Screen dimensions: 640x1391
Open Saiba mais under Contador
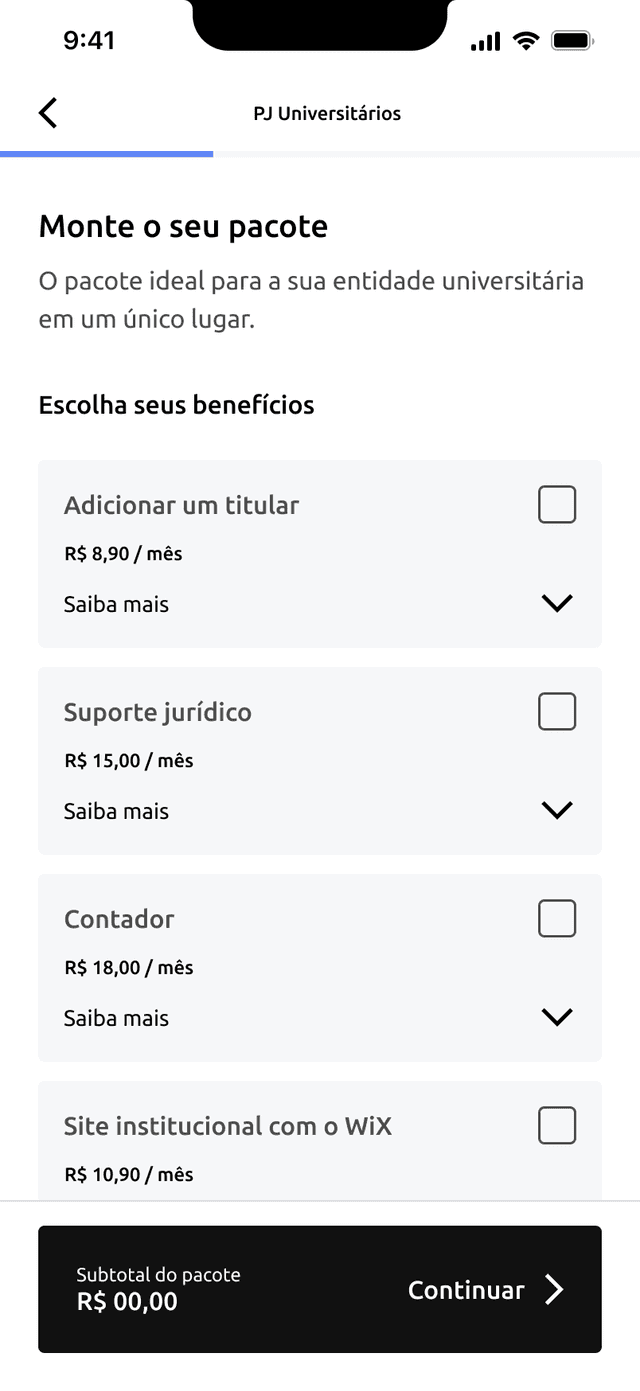(x=116, y=1018)
